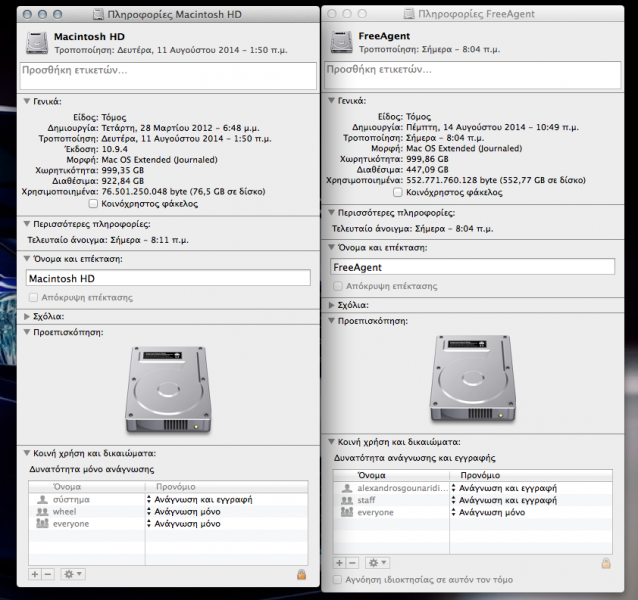Click Macintosh HD large preview drive image
Viewport: 638px width, 600px height.
click(168, 390)
